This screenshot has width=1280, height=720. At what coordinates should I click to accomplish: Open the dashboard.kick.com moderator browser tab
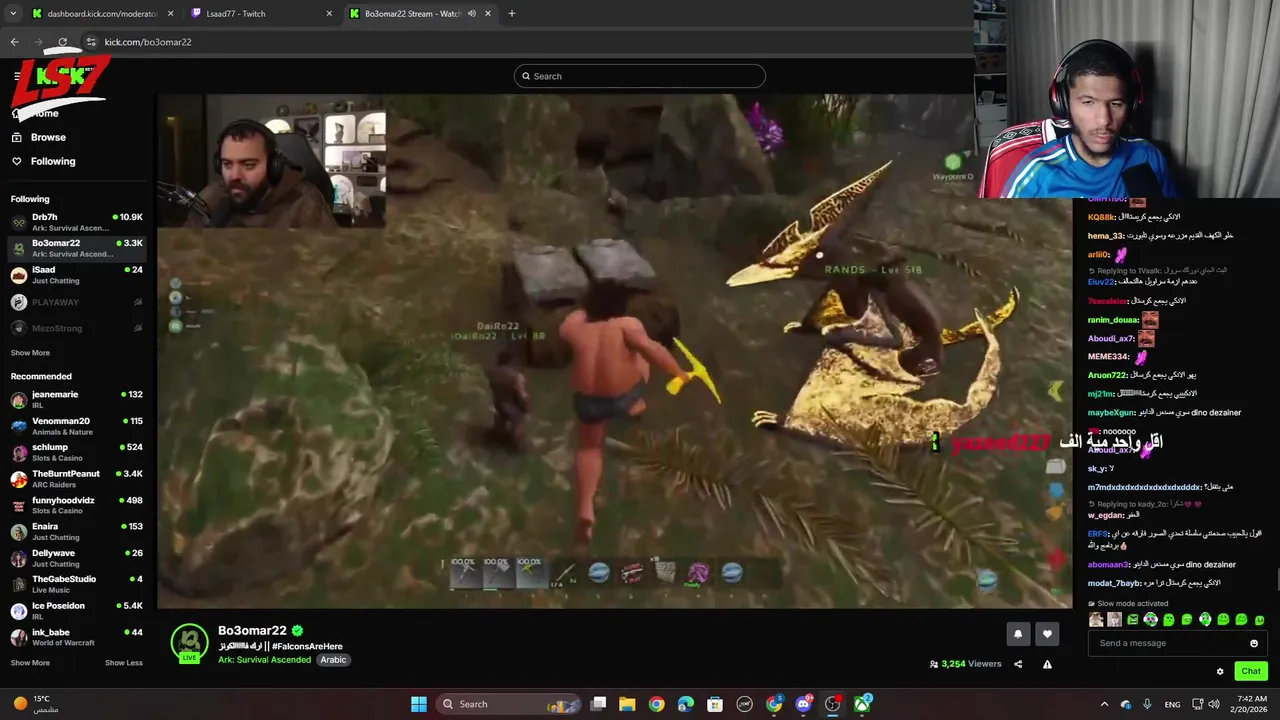click(x=103, y=14)
